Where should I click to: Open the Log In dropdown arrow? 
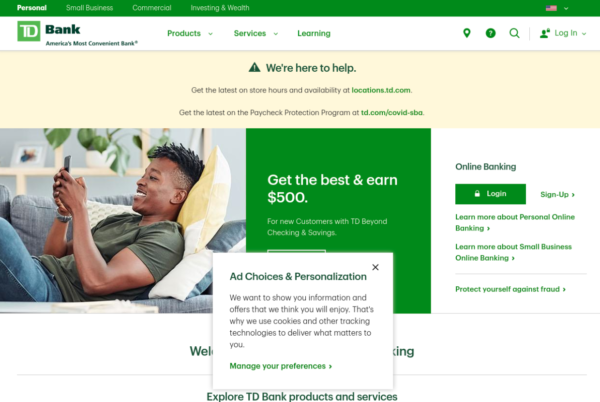(584, 34)
